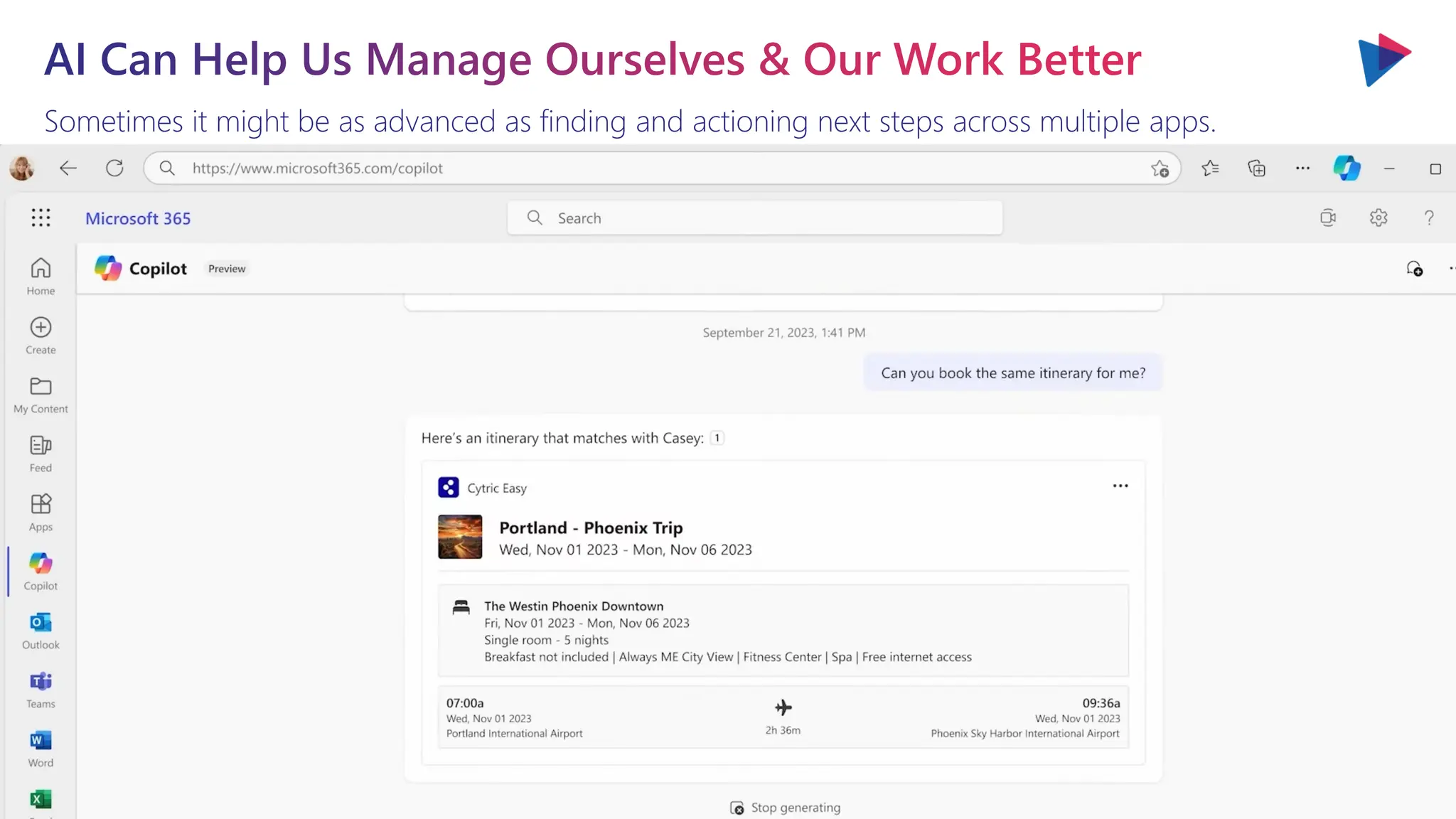Open My Content folder in sidebar
The height and width of the screenshot is (819, 1456).
41,395
